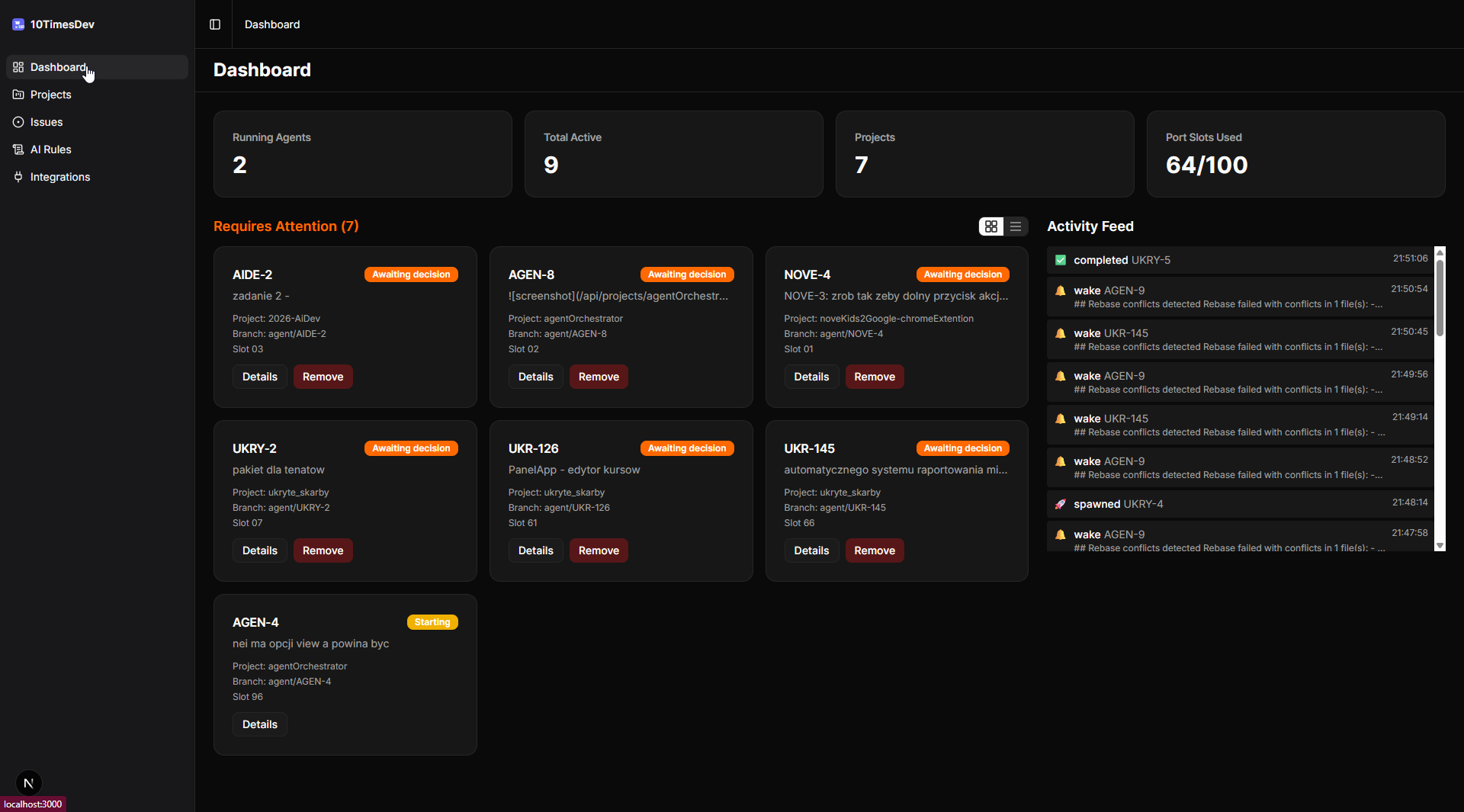Screen dimensions: 1464x812
Task: Select Projects from the sidebar menu
Action: pyautogui.click(x=51, y=95)
